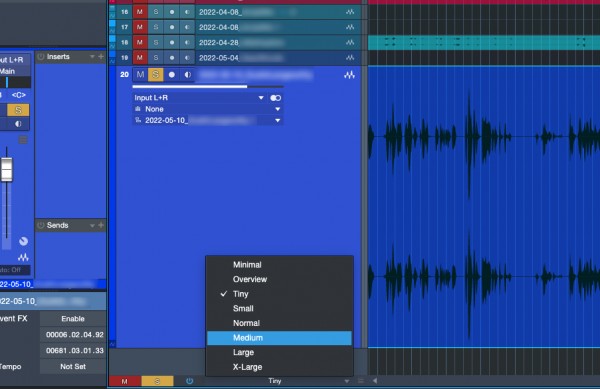
Task: Open automation icon on track 20
Action: [x=349, y=75]
